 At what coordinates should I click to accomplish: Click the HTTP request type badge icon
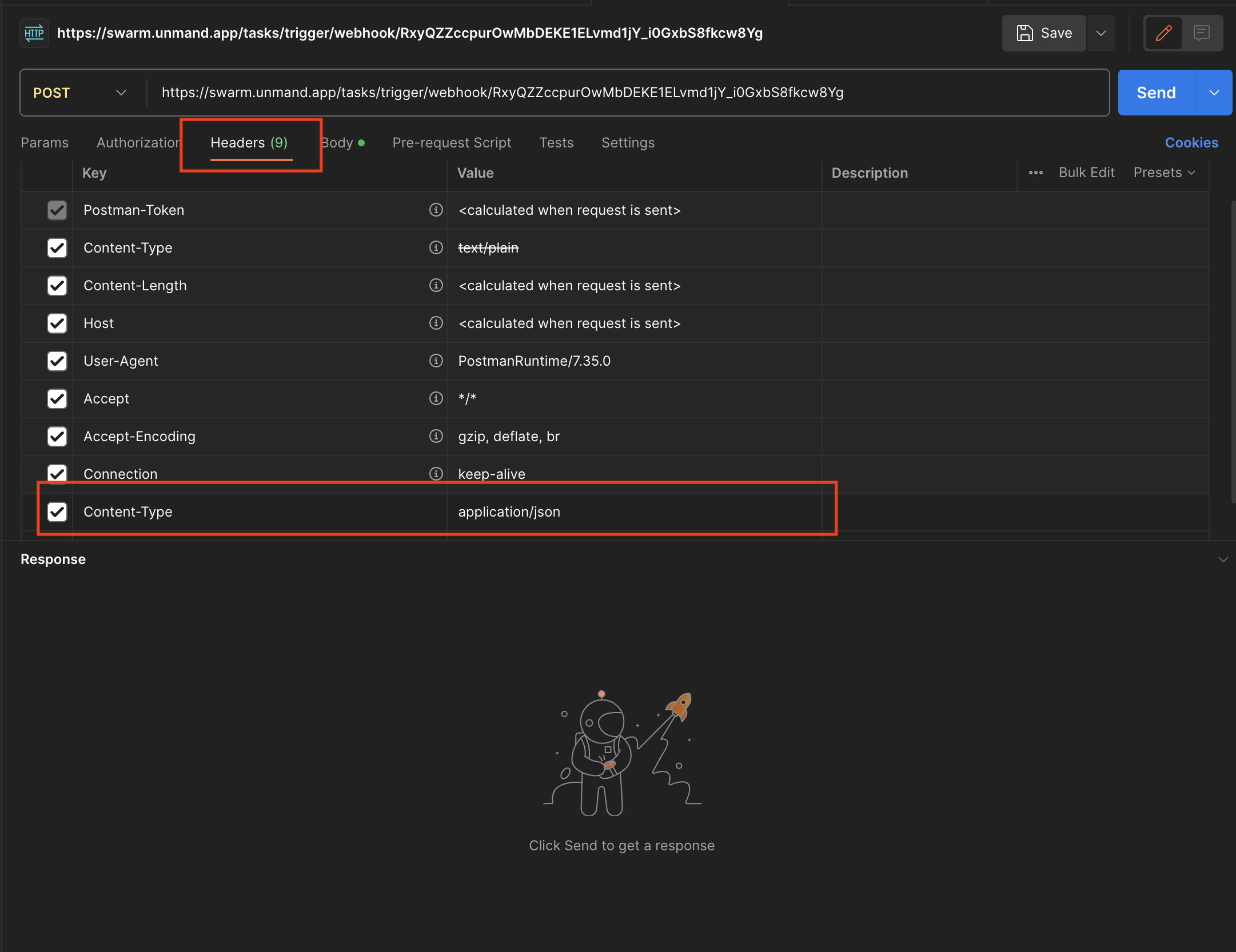34,33
